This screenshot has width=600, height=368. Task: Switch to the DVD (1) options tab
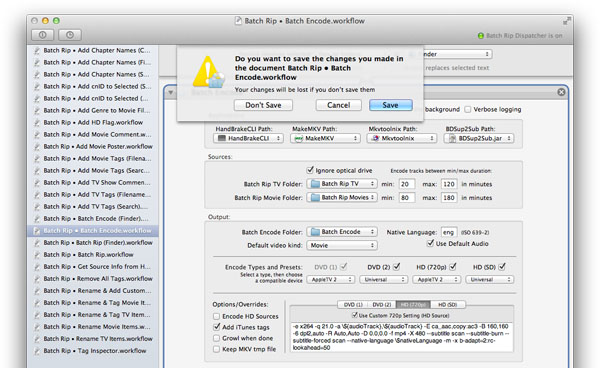coord(353,305)
